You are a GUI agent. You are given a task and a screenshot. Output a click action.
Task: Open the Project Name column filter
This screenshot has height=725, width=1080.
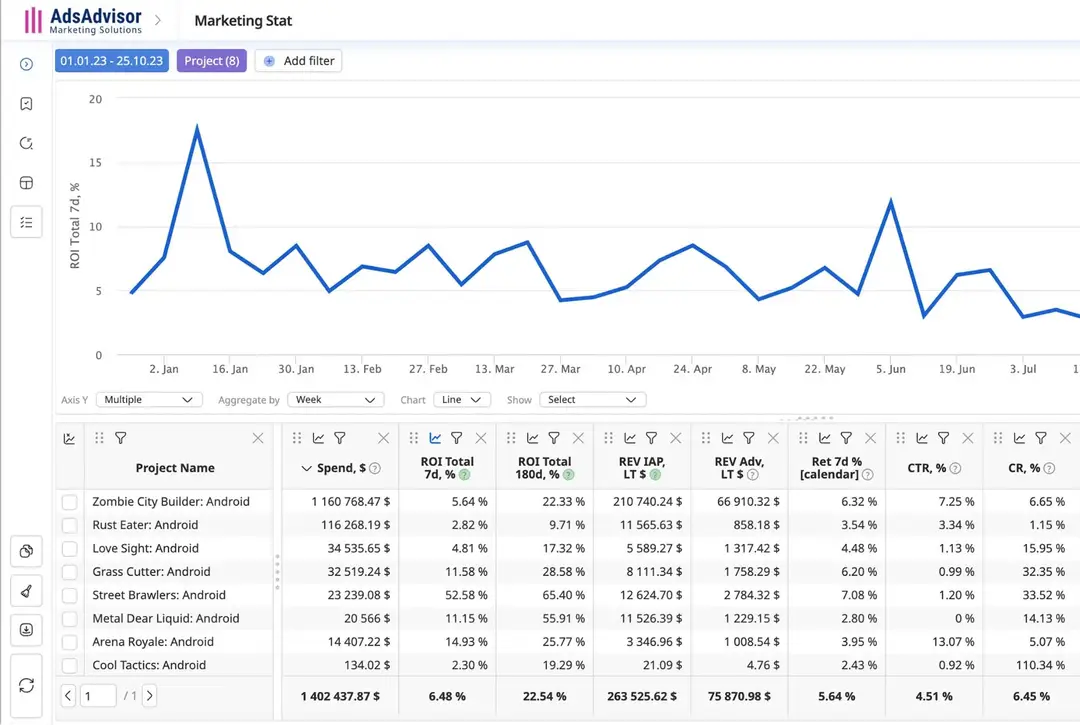pos(121,438)
